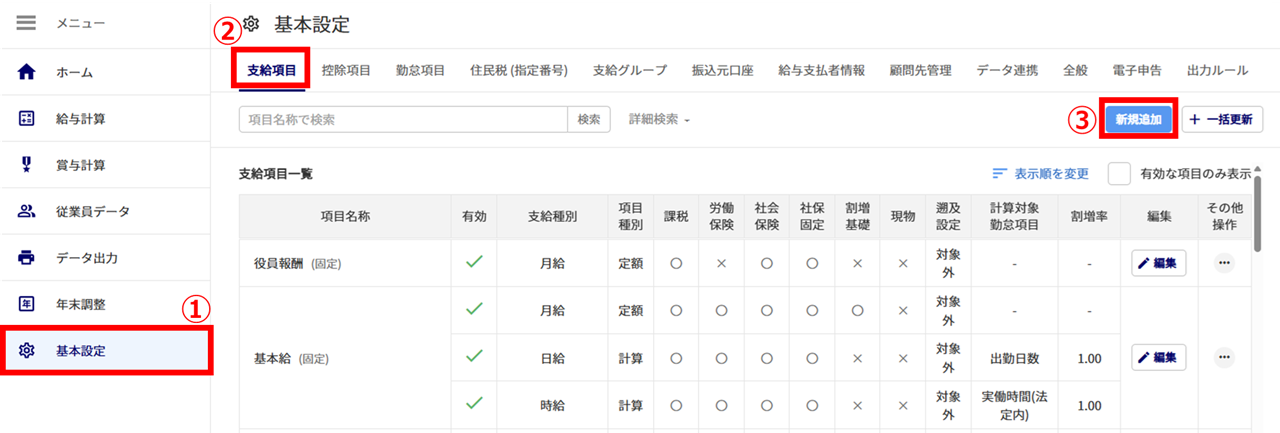Switch to the 勤怠項目 tab
Viewport: 1280px width, 433px height.
coord(420,71)
